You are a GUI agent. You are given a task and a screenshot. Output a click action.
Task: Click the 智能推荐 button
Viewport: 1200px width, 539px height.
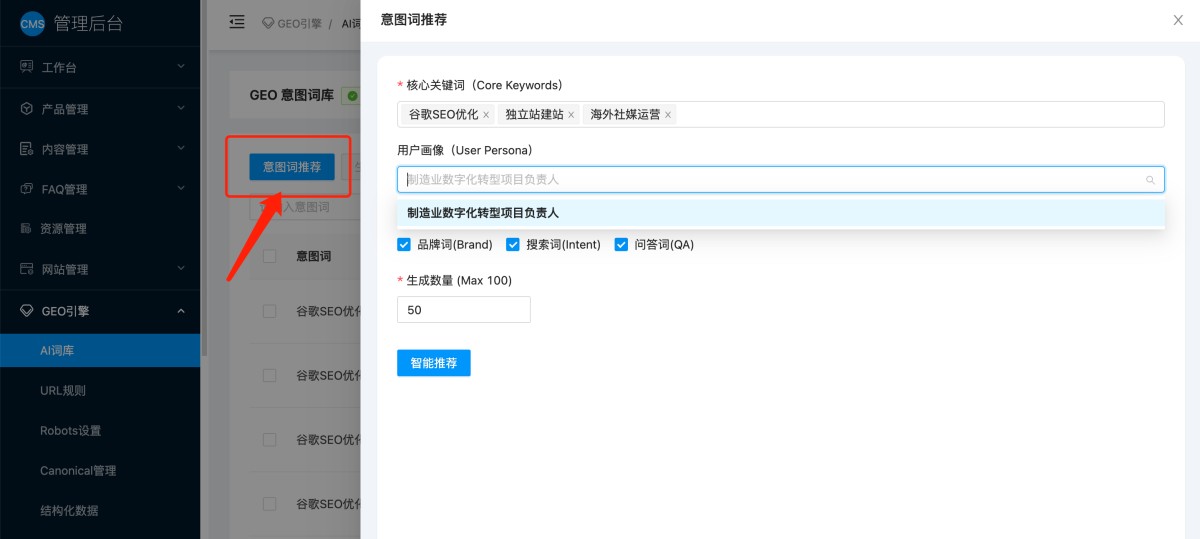point(433,363)
